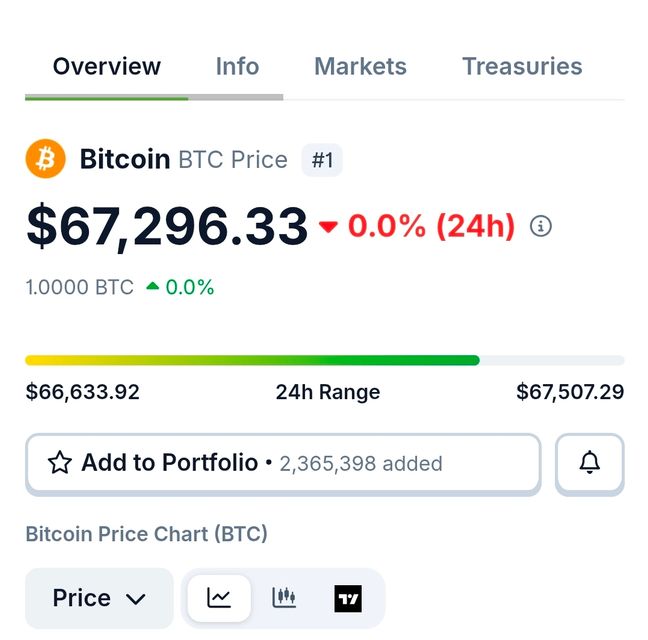648x640 pixels.
Task: Click the star icon in Add to Portfolio
Action: coord(60,463)
